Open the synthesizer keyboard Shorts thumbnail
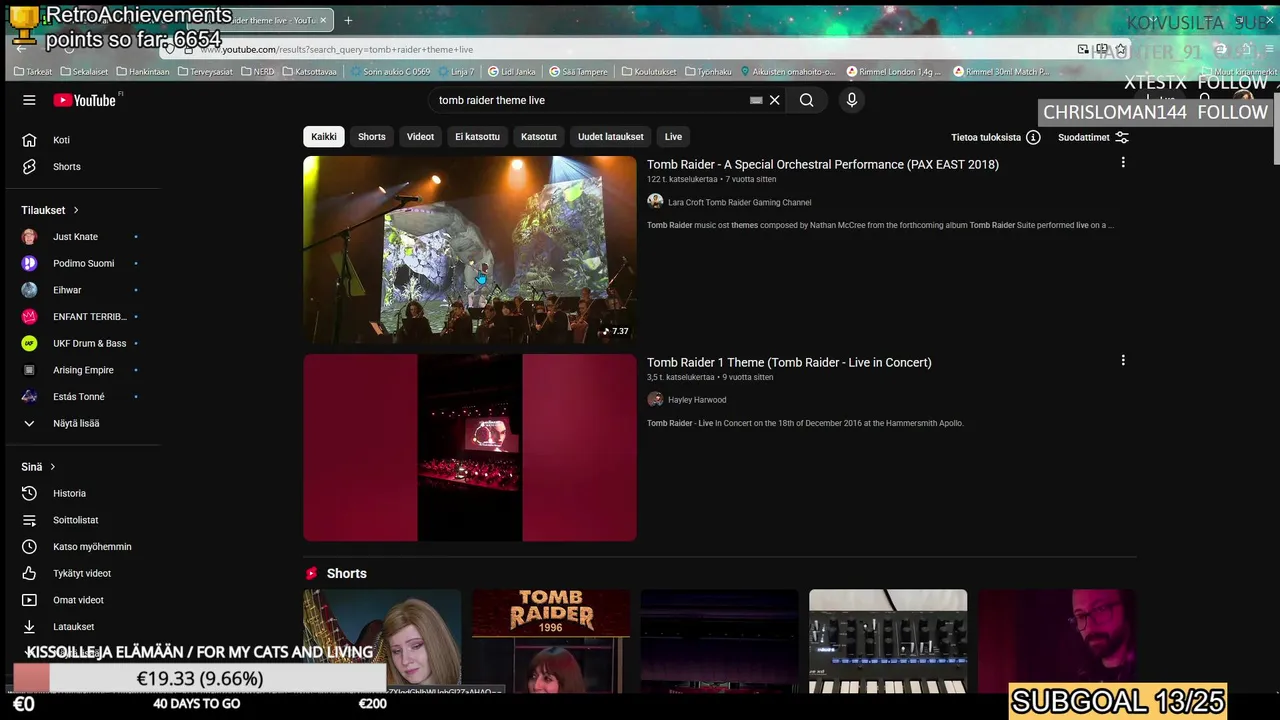The width and height of the screenshot is (1280, 720). (x=888, y=641)
